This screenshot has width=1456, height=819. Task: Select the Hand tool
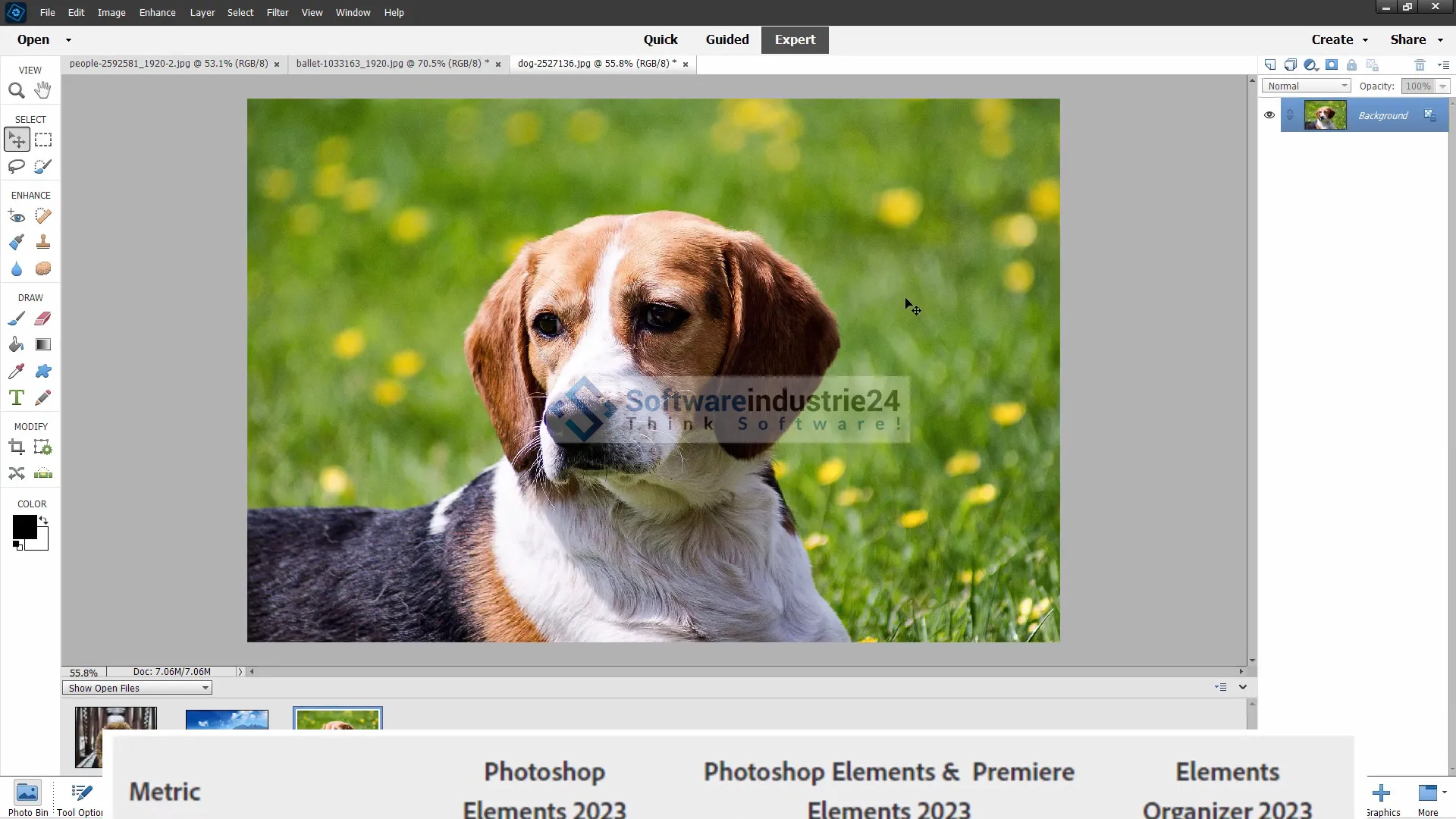click(43, 90)
